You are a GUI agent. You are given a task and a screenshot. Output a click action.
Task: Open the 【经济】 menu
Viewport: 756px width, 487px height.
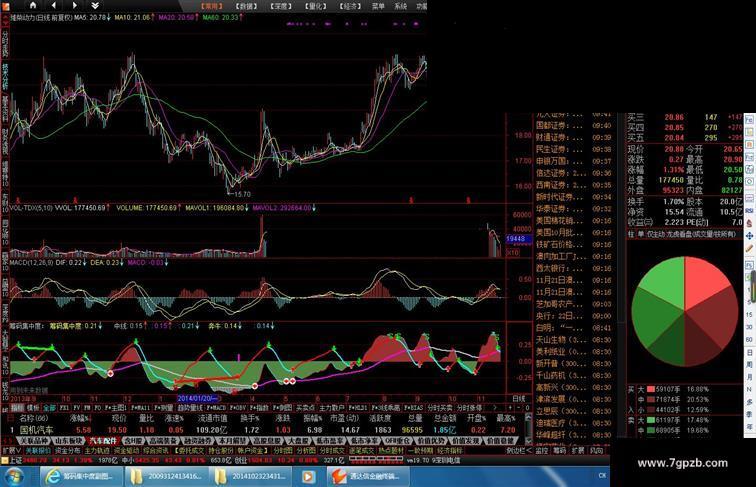coord(350,6)
